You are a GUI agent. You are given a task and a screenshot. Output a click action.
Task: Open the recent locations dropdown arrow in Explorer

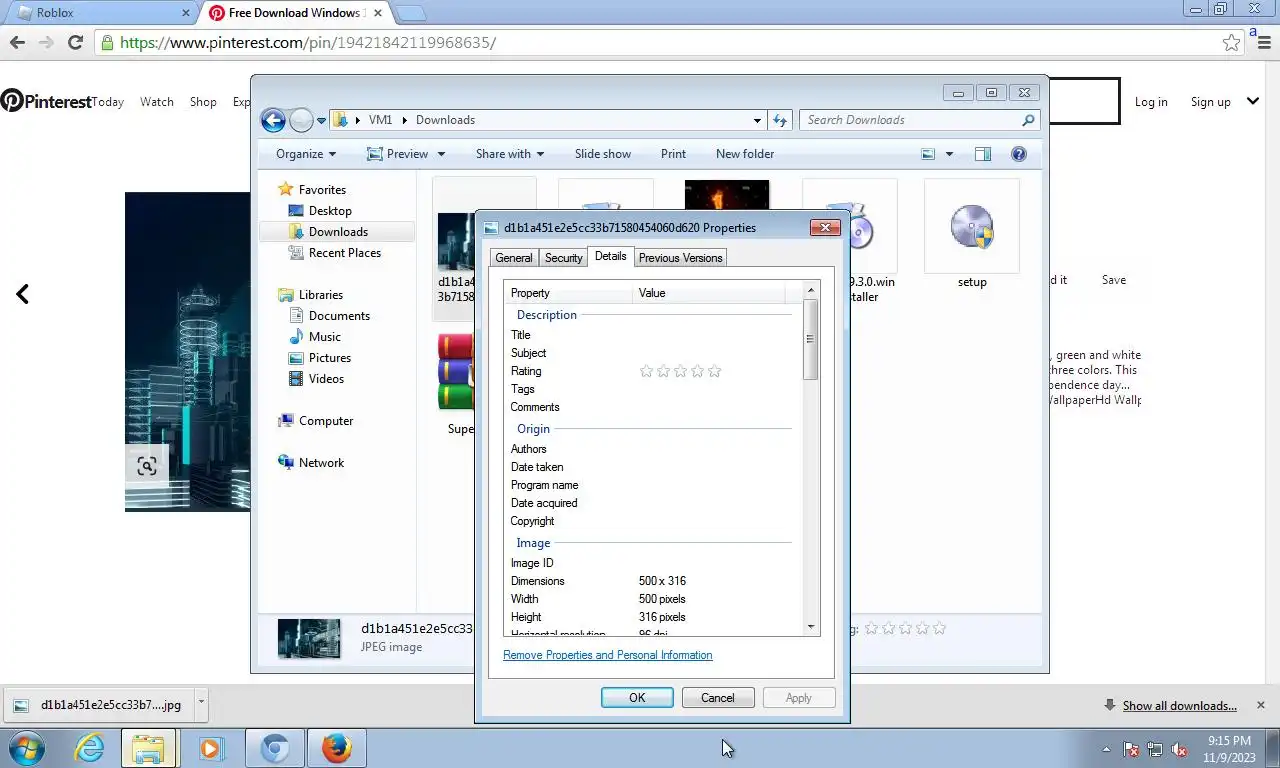321,120
